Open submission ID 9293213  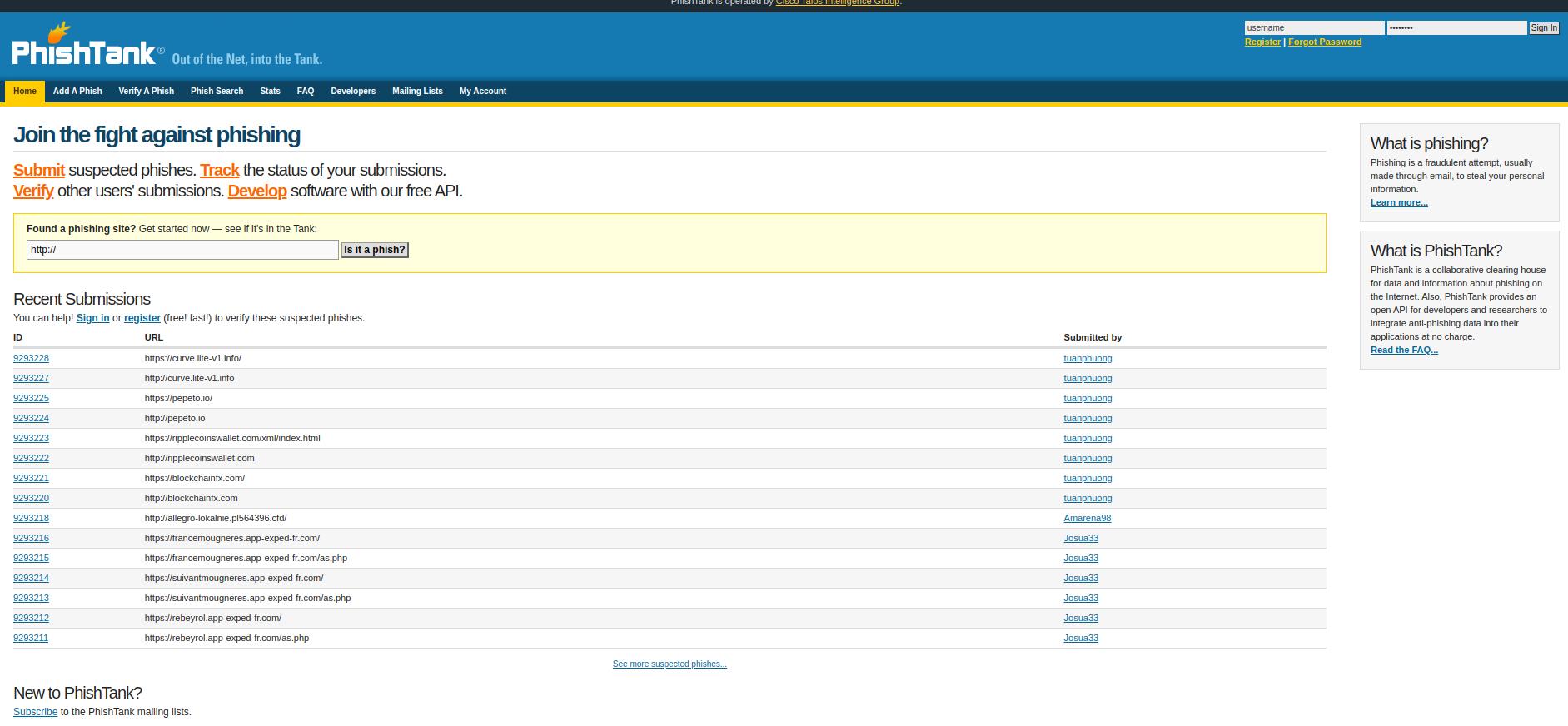click(x=31, y=598)
